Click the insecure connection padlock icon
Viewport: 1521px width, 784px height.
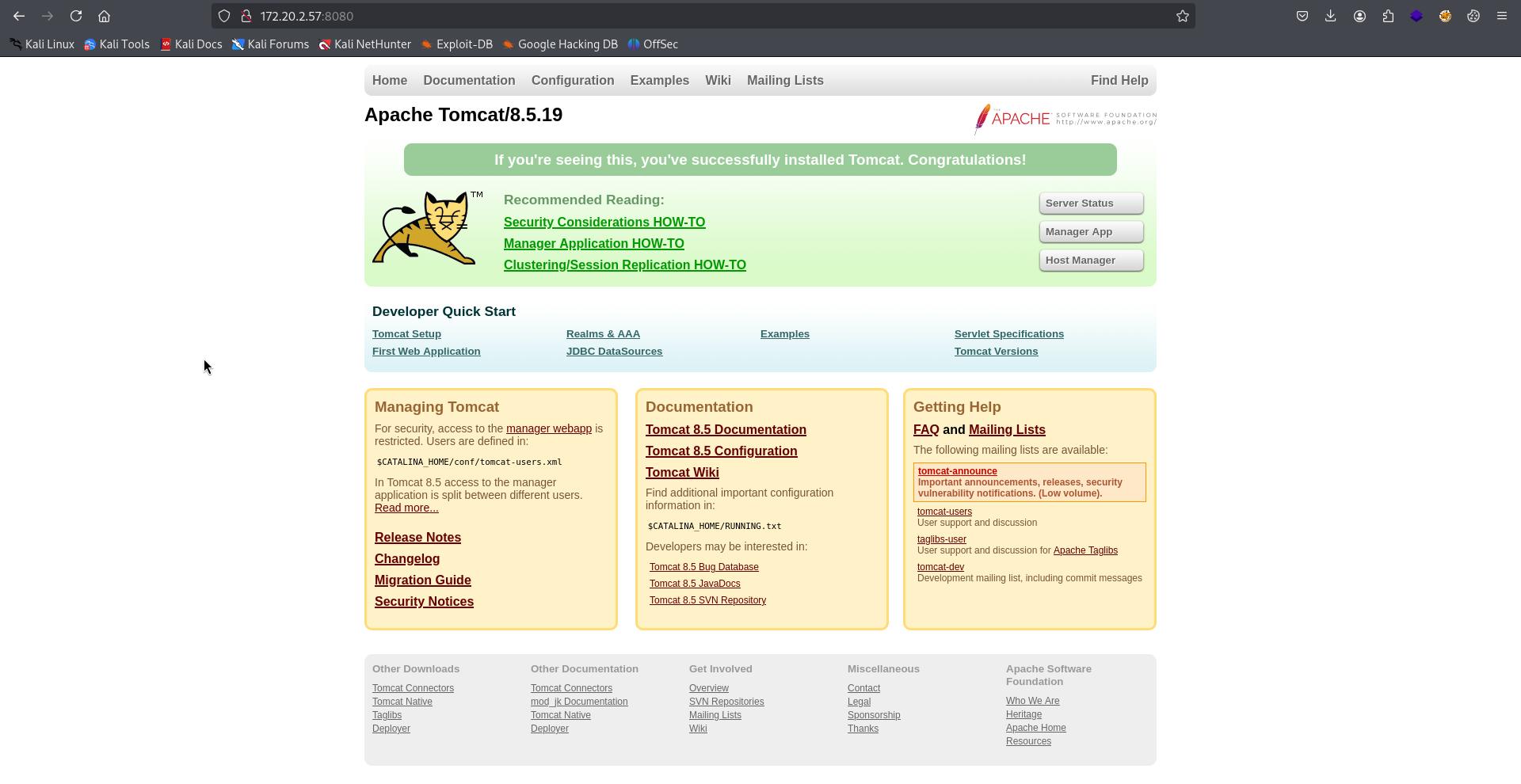(x=246, y=16)
